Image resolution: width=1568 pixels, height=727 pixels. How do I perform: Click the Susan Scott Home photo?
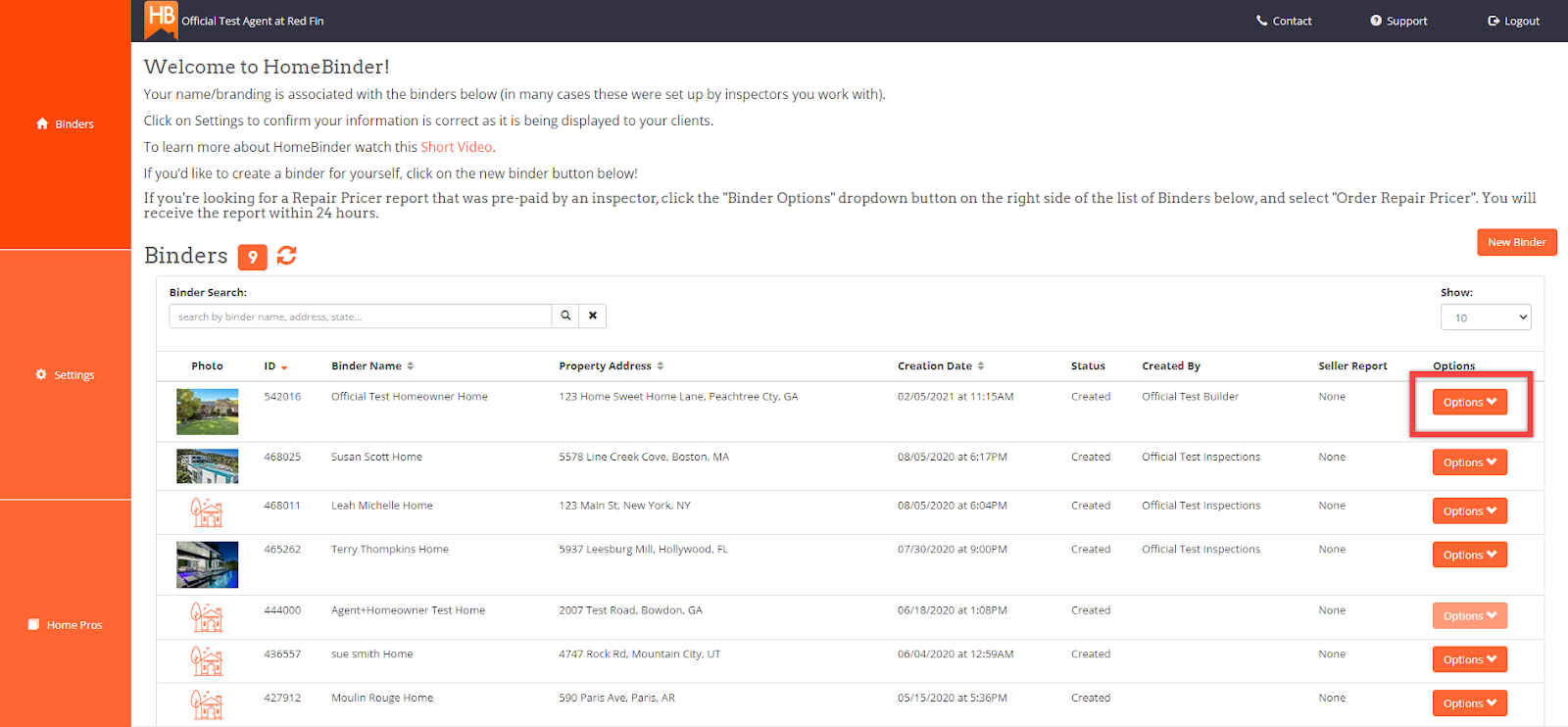[207, 466]
